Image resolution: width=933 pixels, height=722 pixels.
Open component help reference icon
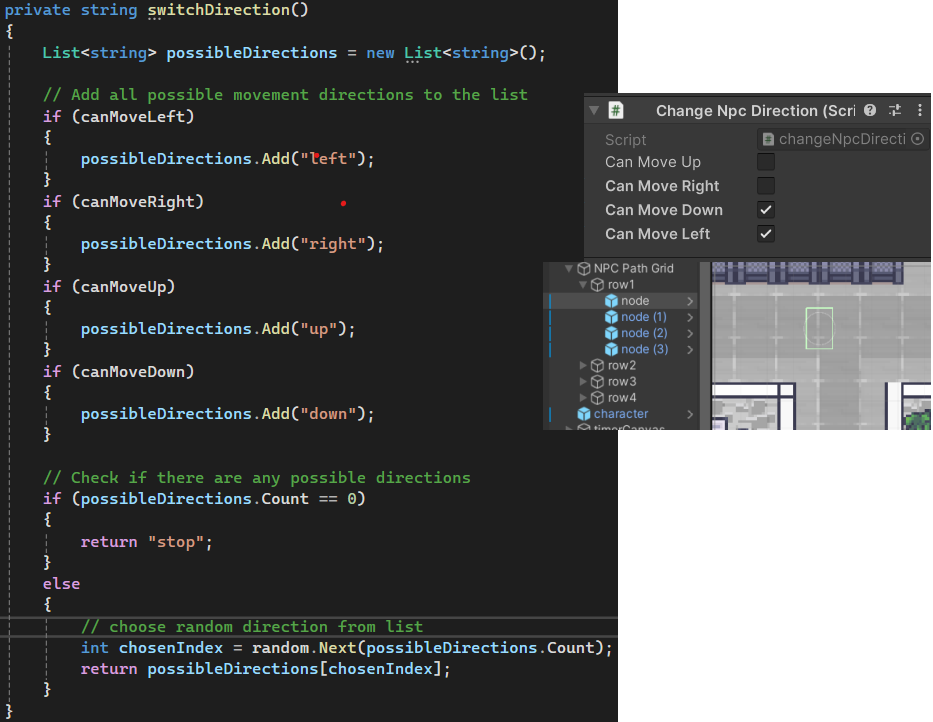tap(870, 111)
